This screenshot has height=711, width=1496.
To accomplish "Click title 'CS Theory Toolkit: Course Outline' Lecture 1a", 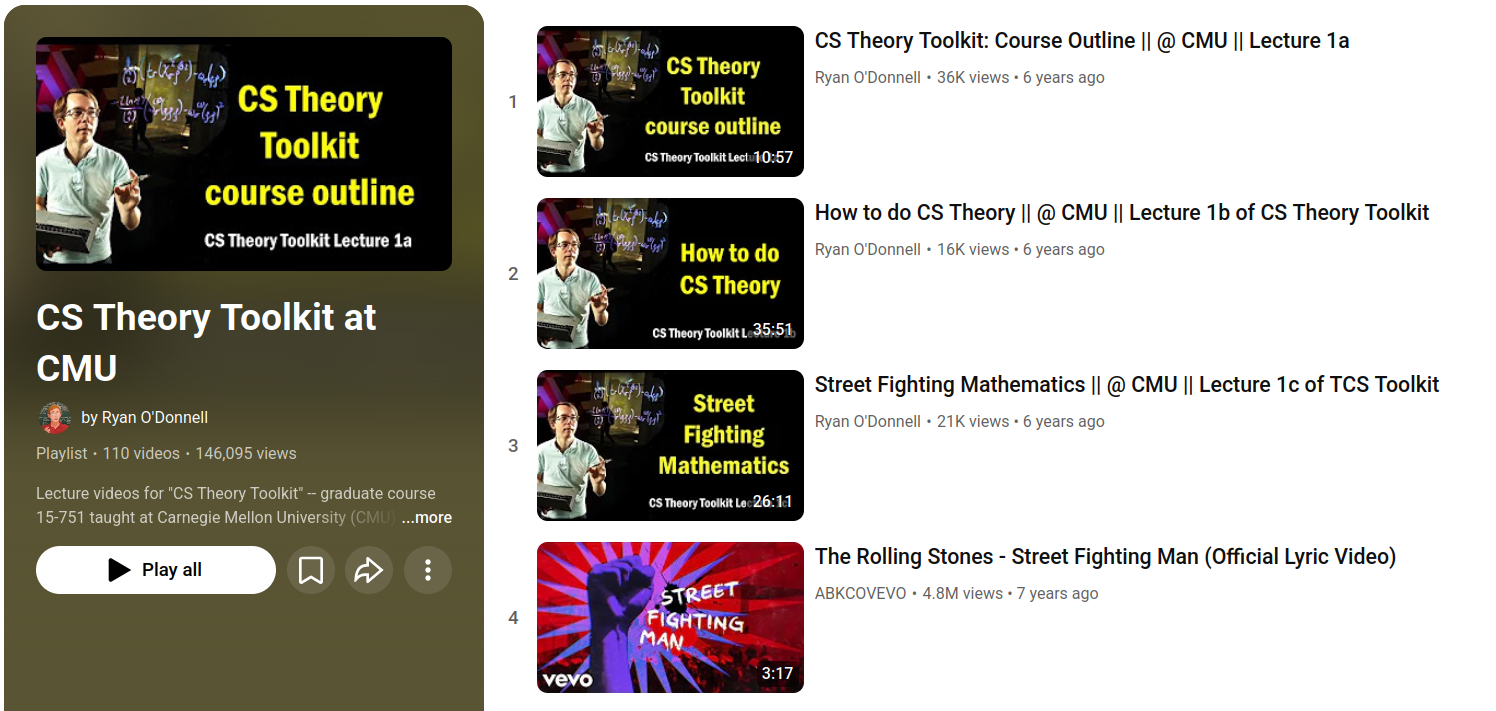I will pyautogui.click(x=1081, y=41).
